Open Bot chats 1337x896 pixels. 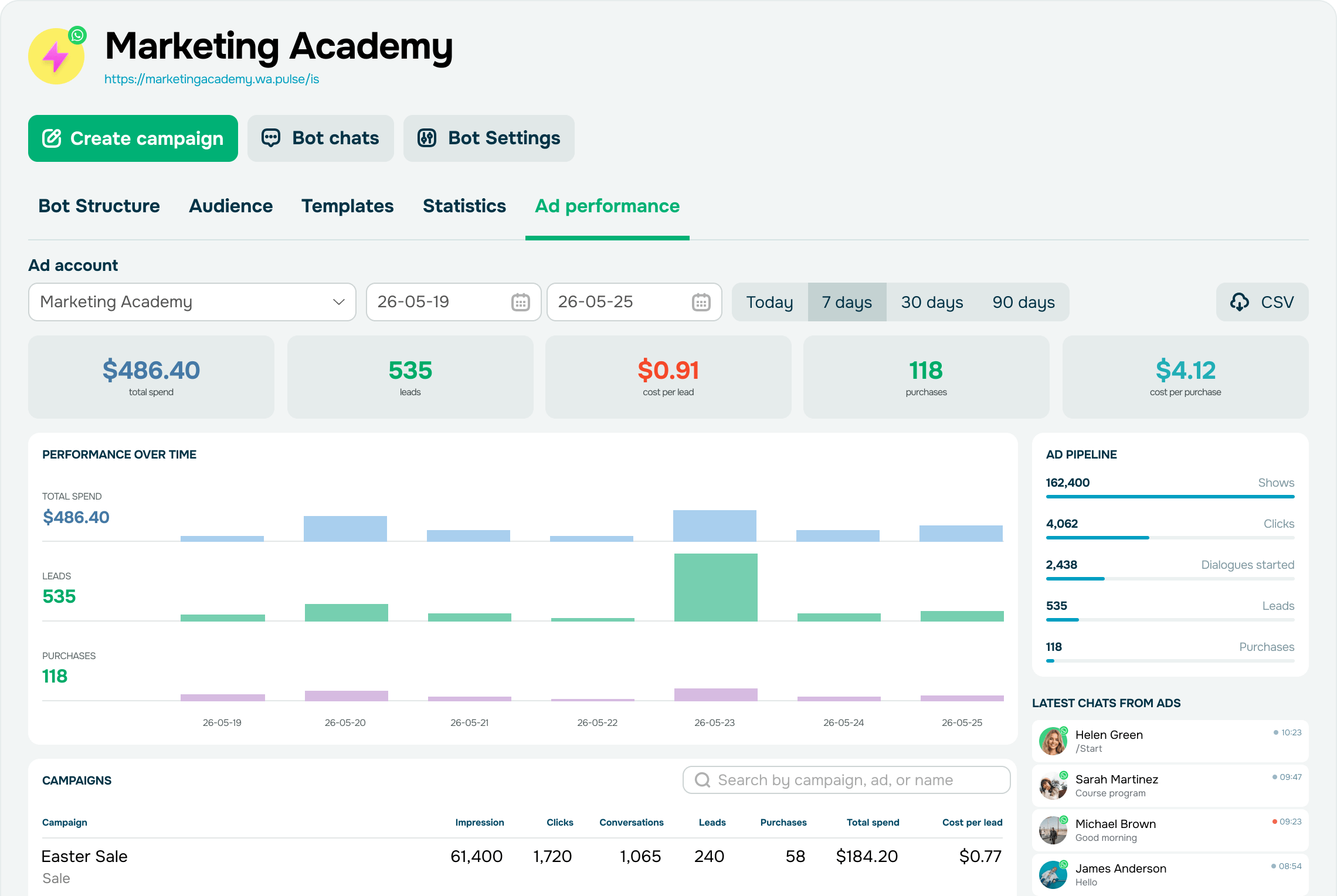click(321, 138)
